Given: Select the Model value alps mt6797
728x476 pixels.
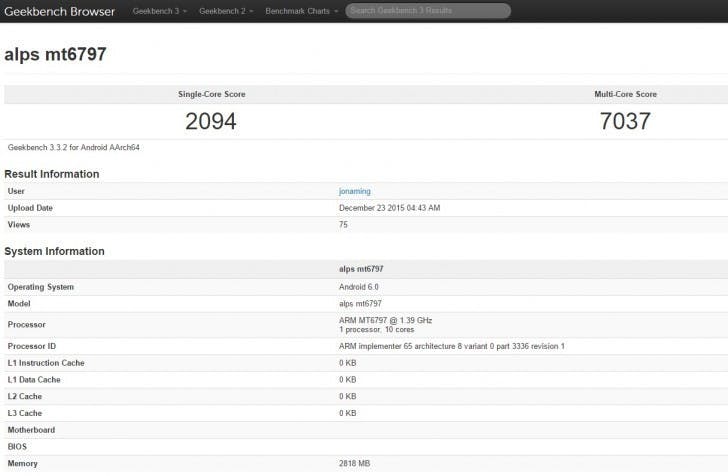Looking at the screenshot, I should pyautogui.click(x=360, y=304).
